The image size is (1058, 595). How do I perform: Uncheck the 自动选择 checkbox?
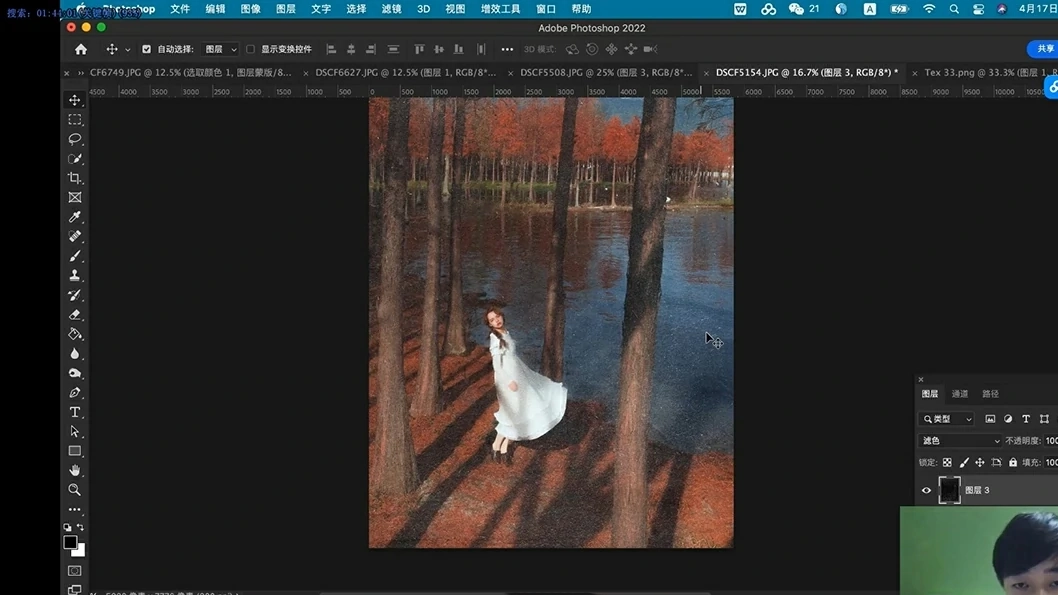click(x=146, y=49)
